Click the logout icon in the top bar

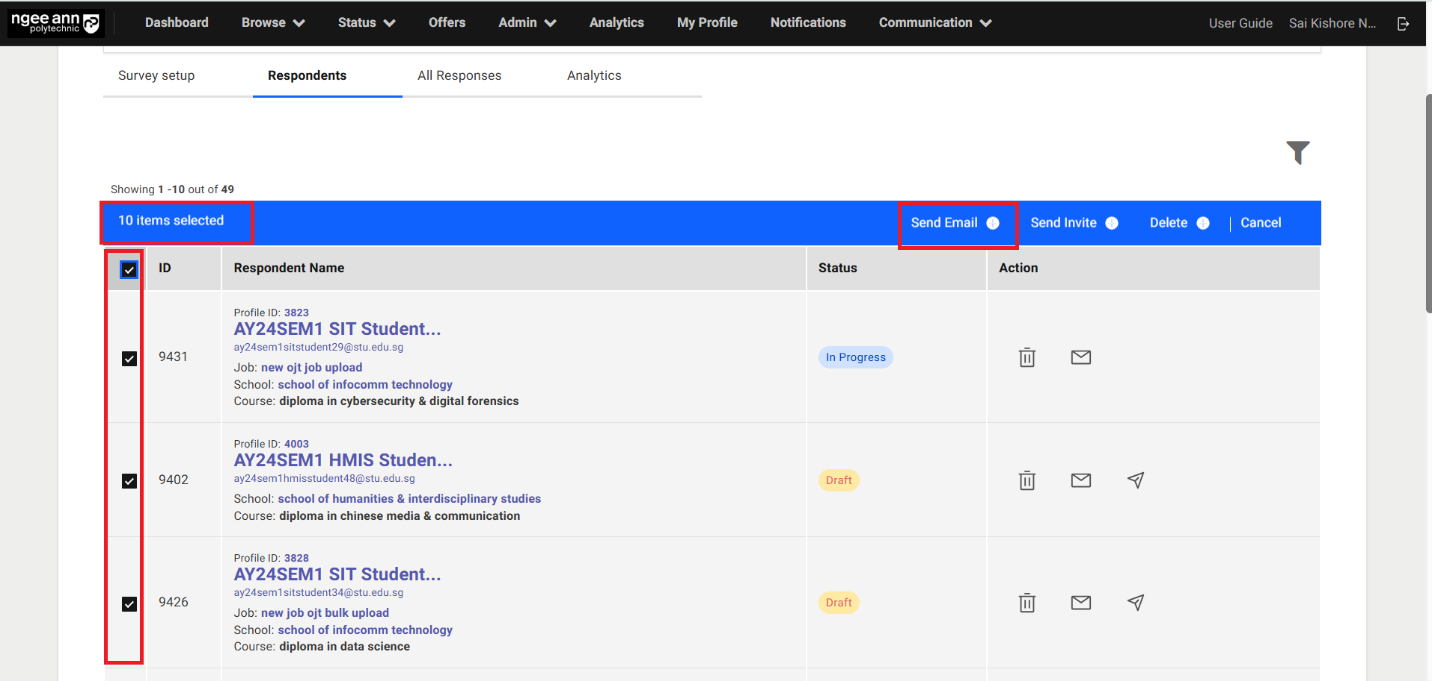click(1403, 22)
